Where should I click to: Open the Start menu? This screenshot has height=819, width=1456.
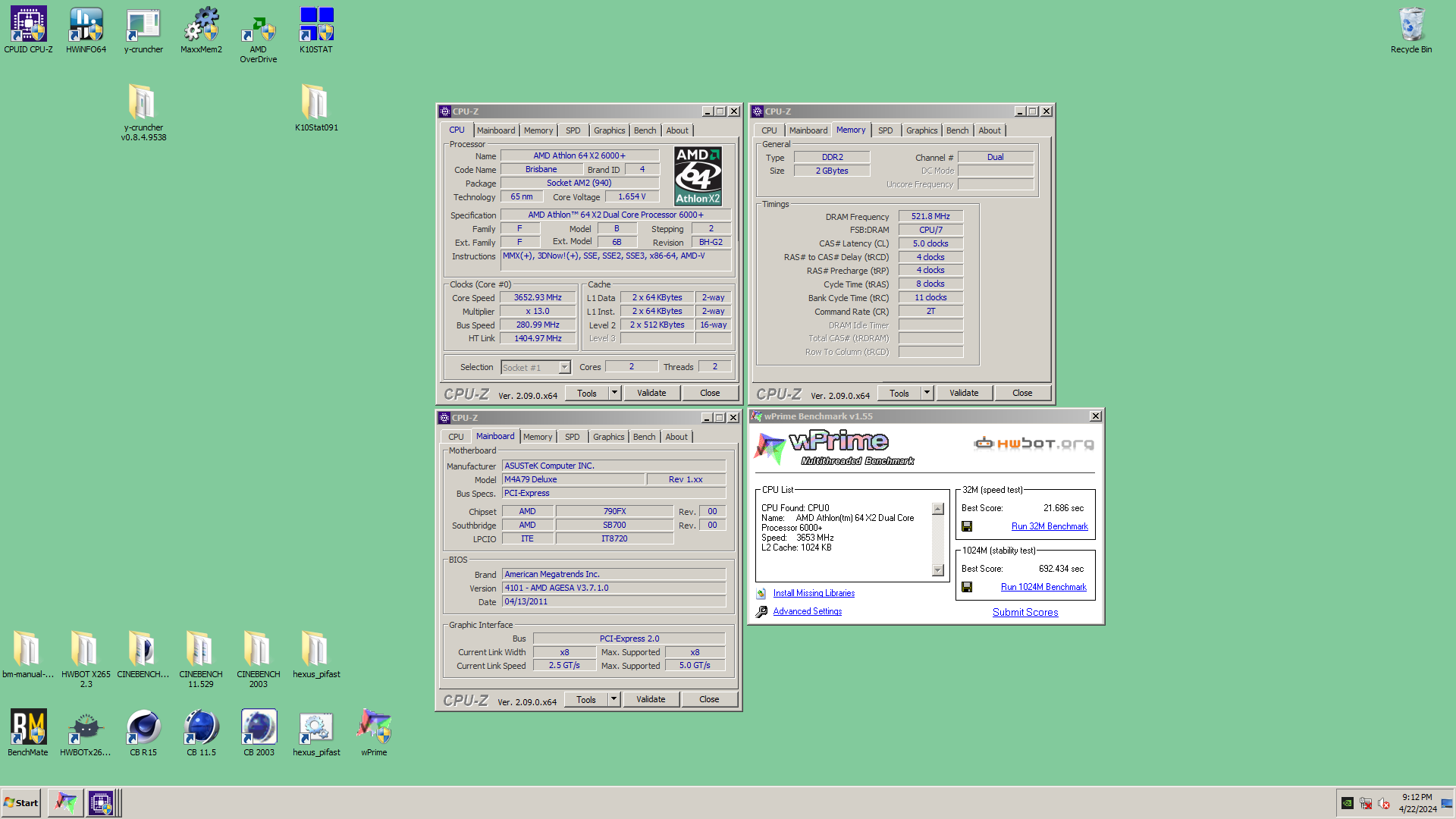point(21,802)
